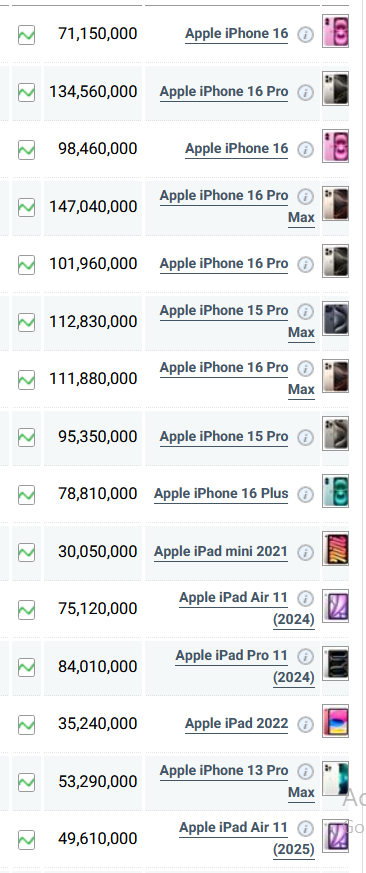The height and width of the screenshot is (873, 366).
Task: Open iPad Pro 11 (2024) product thumbnail
Action: (x=335, y=663)
